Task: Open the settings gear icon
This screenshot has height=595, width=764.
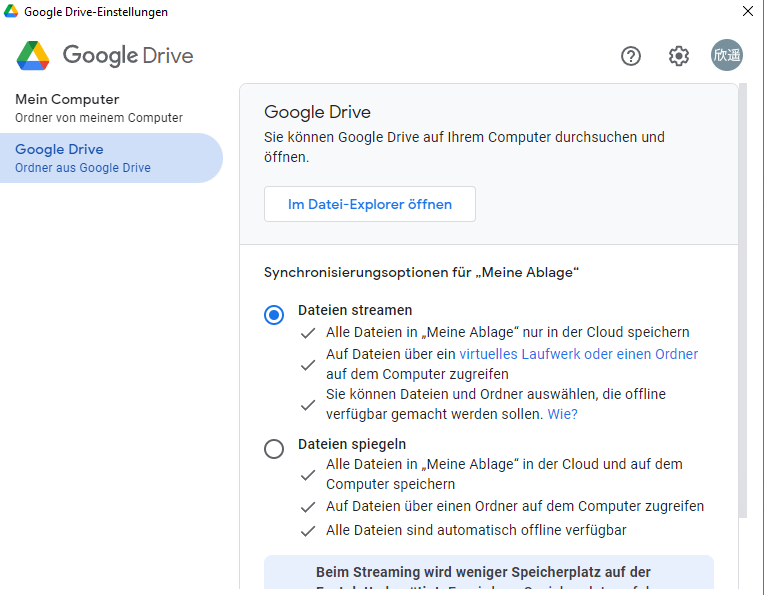Action: point(679,56)
